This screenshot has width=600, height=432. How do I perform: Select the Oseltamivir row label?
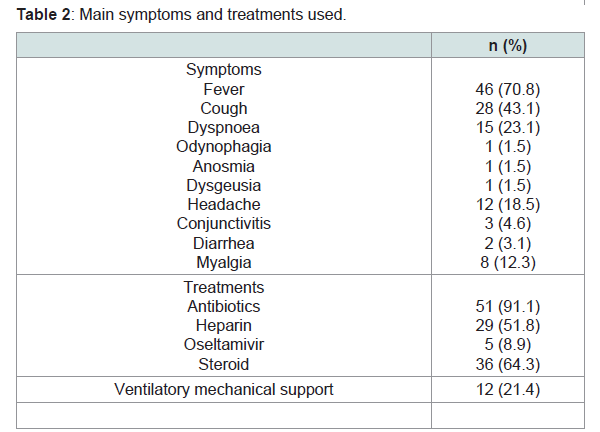(x=224, y=345)
